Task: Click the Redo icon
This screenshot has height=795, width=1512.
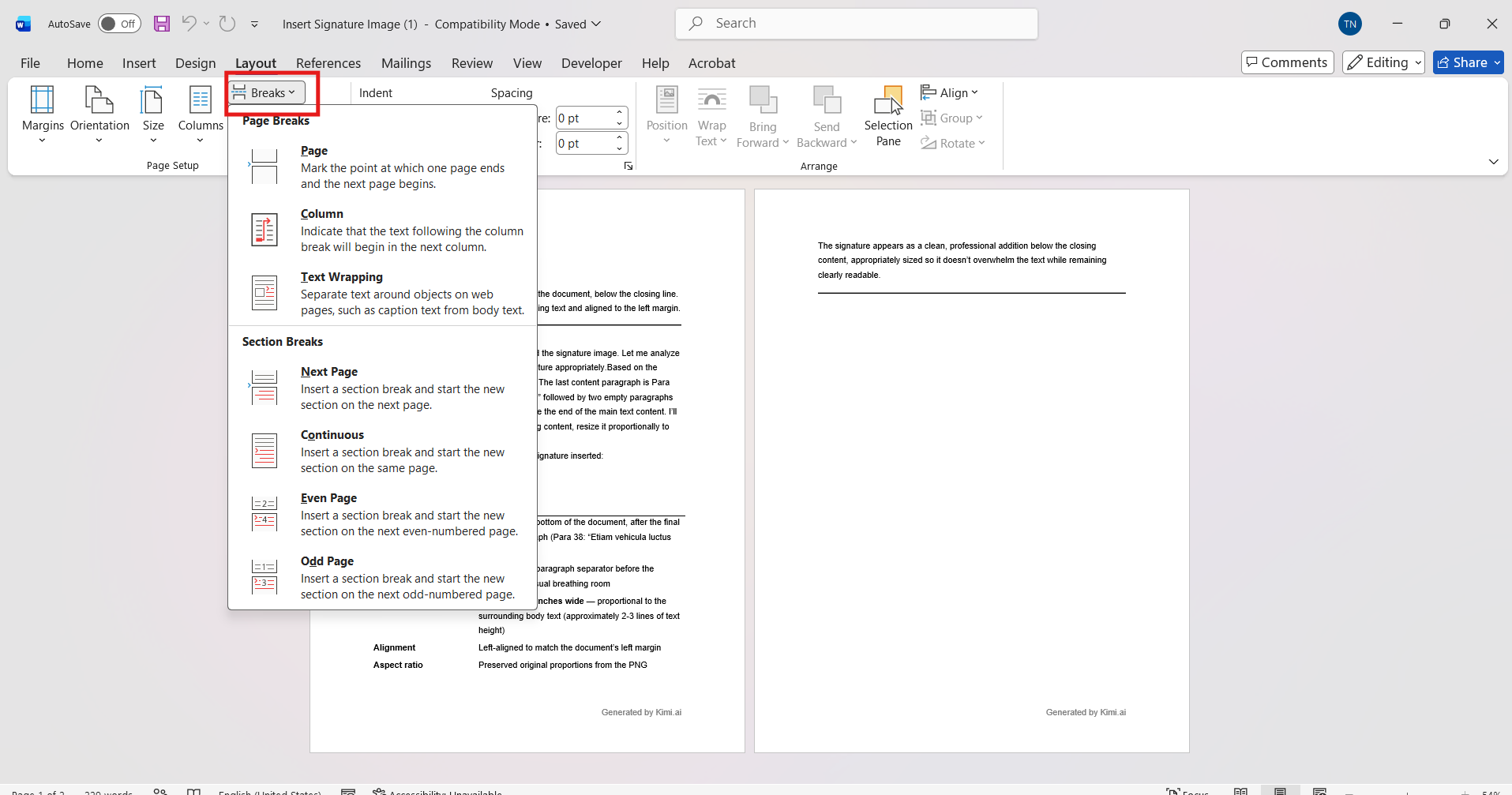Action: [x=227, y=24]
